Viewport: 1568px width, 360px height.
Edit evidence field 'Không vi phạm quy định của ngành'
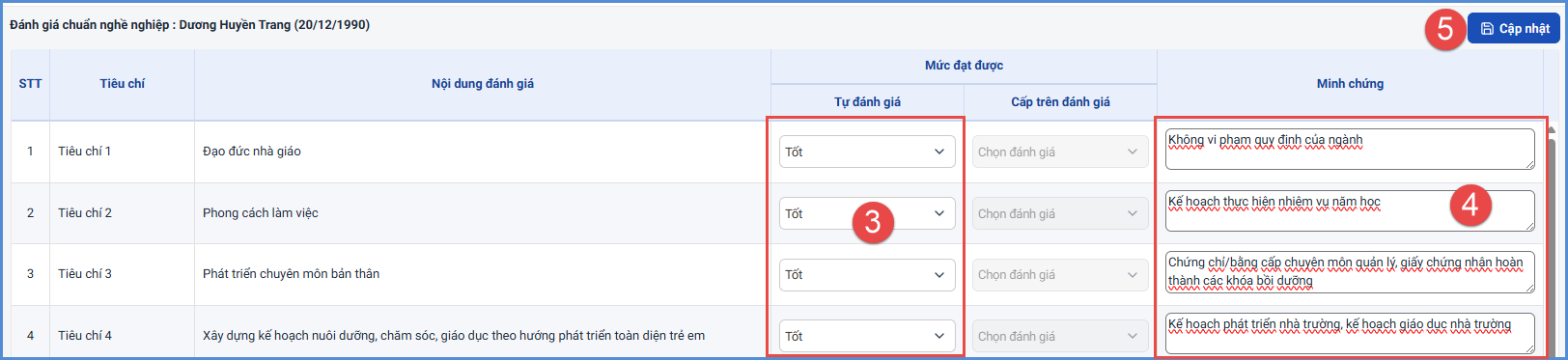click(x=1350, y=150)
